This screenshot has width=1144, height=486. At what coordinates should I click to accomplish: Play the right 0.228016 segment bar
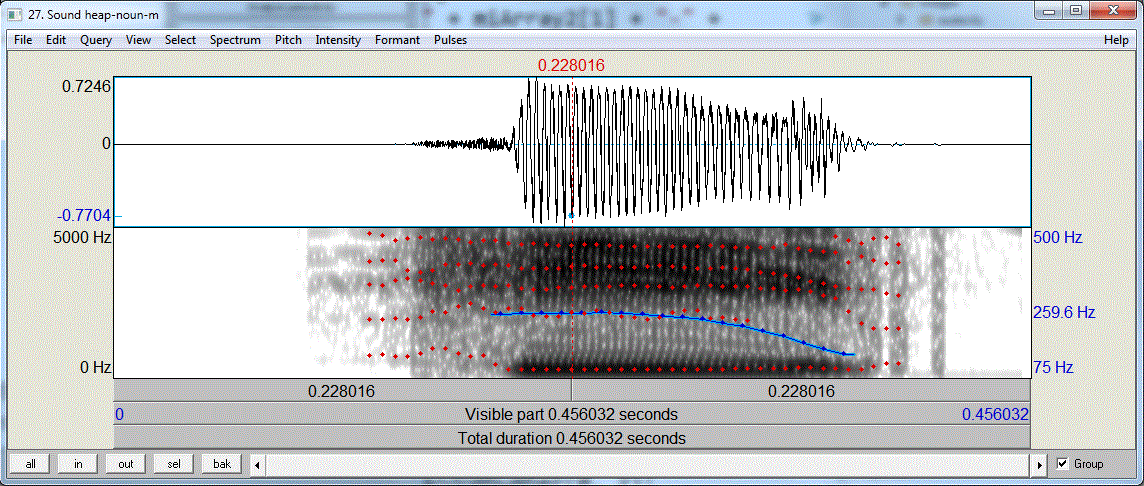(801, 391)
